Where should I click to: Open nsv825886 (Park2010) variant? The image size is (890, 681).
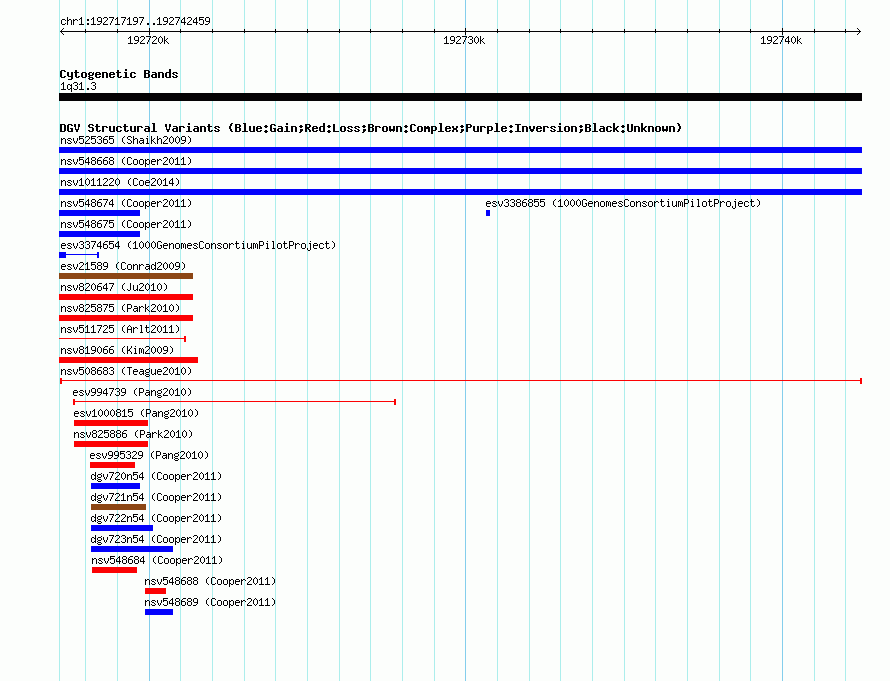(133, 434)
